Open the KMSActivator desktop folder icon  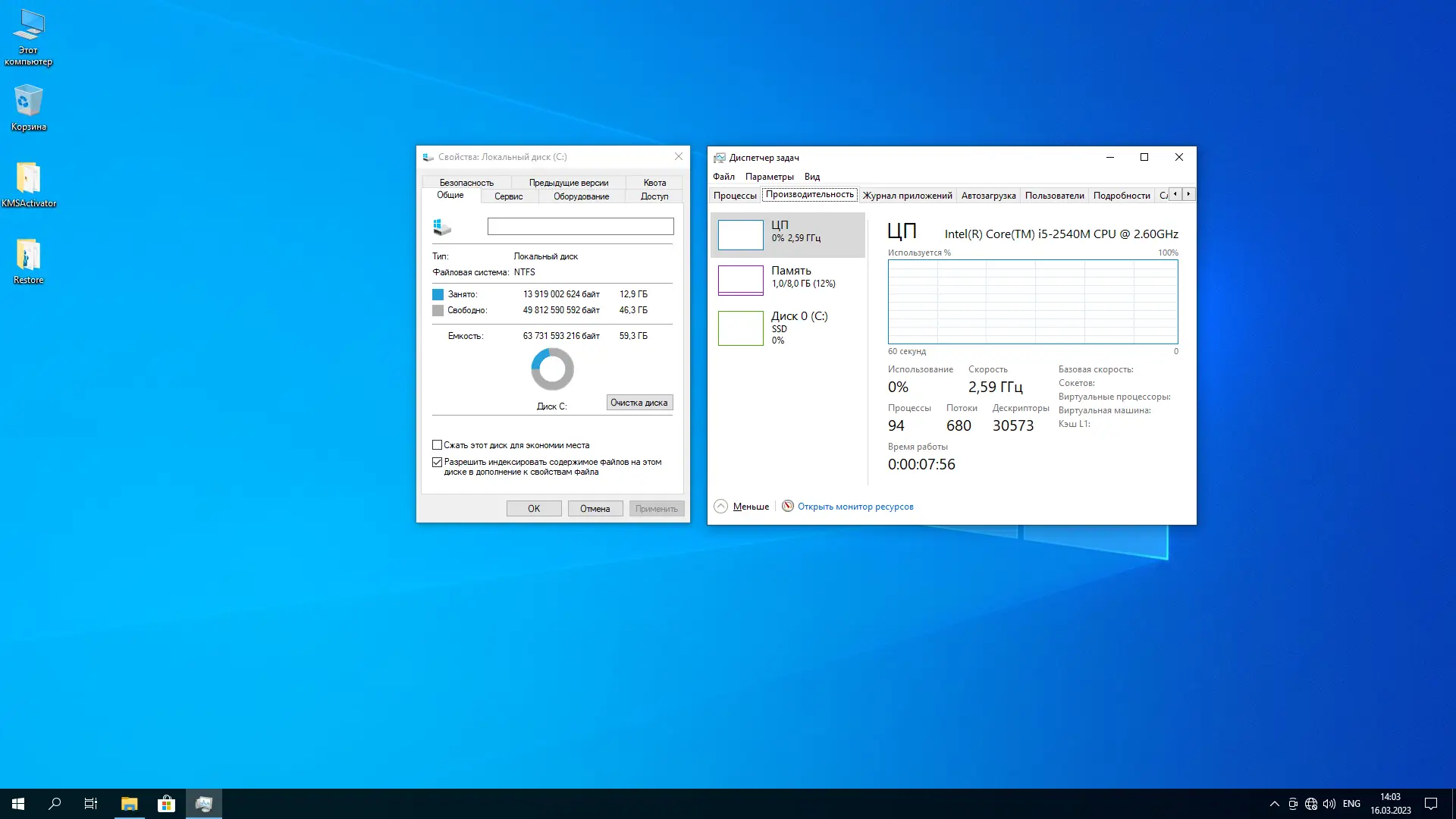28,179
